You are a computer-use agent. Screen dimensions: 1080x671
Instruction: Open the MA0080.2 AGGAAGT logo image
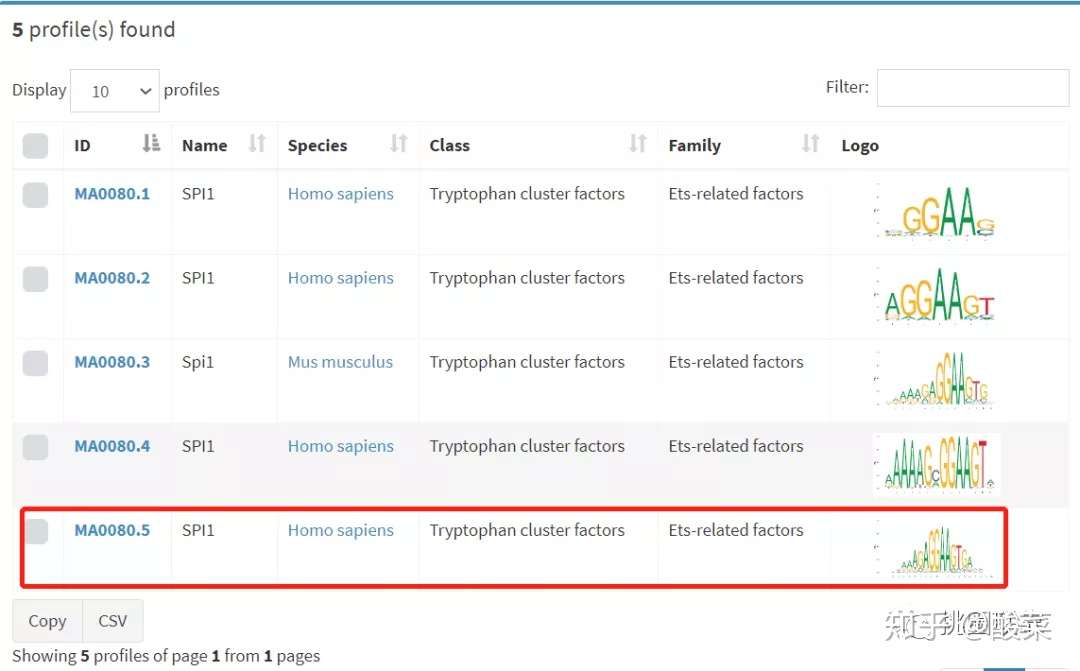(x=935, y=296)
